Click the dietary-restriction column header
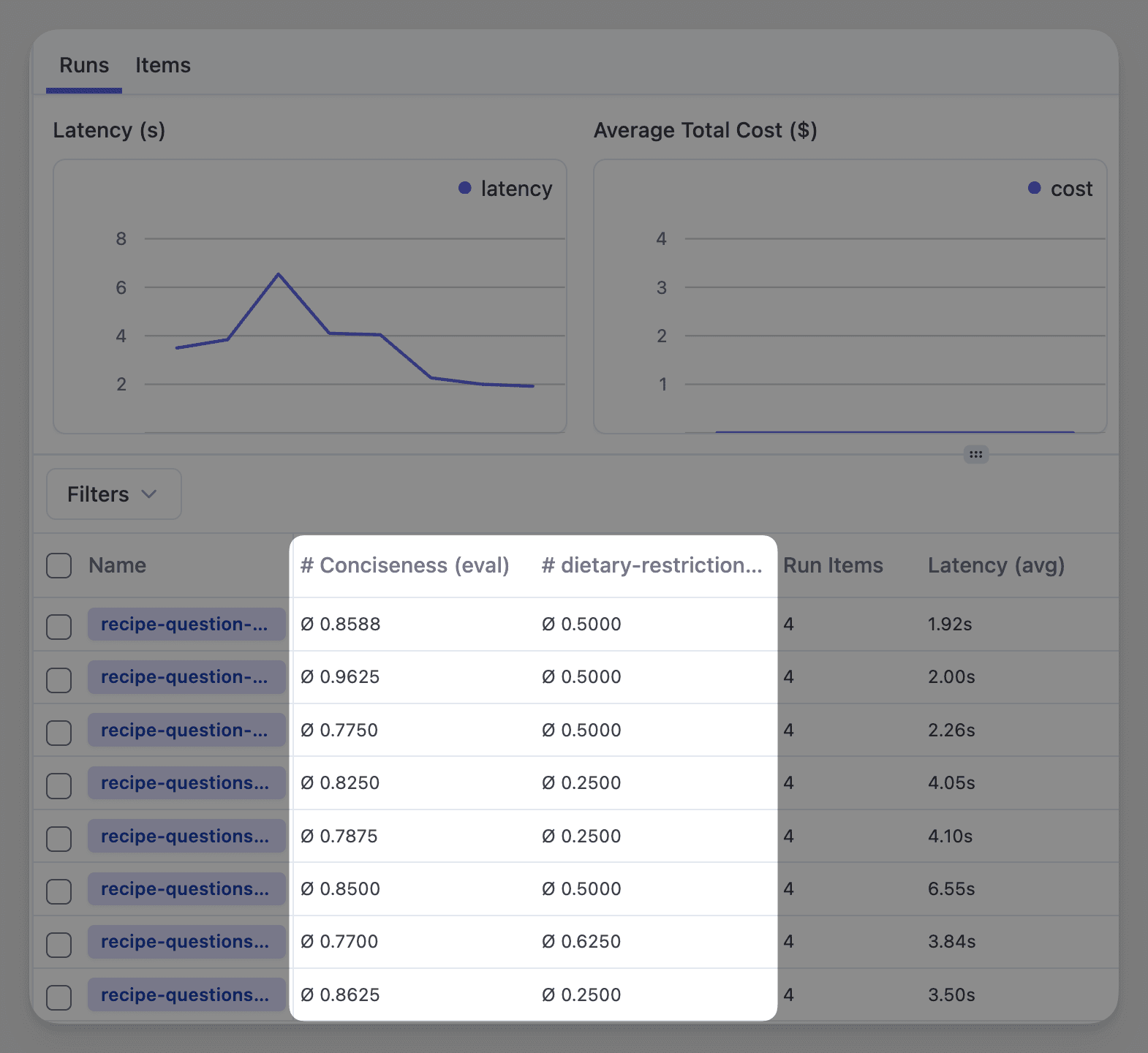The image size is (1148, 1053). [x=652, y=565]
